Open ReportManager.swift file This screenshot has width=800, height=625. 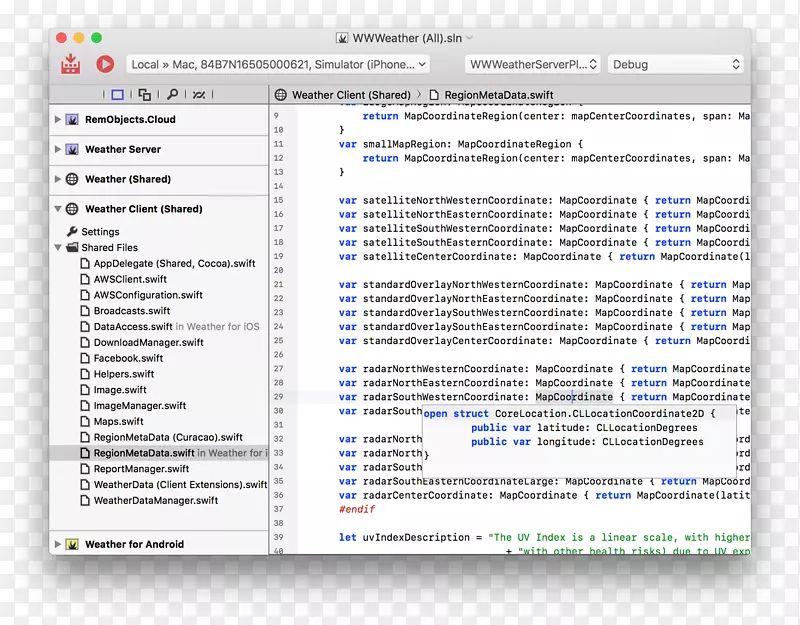[141, 469]
